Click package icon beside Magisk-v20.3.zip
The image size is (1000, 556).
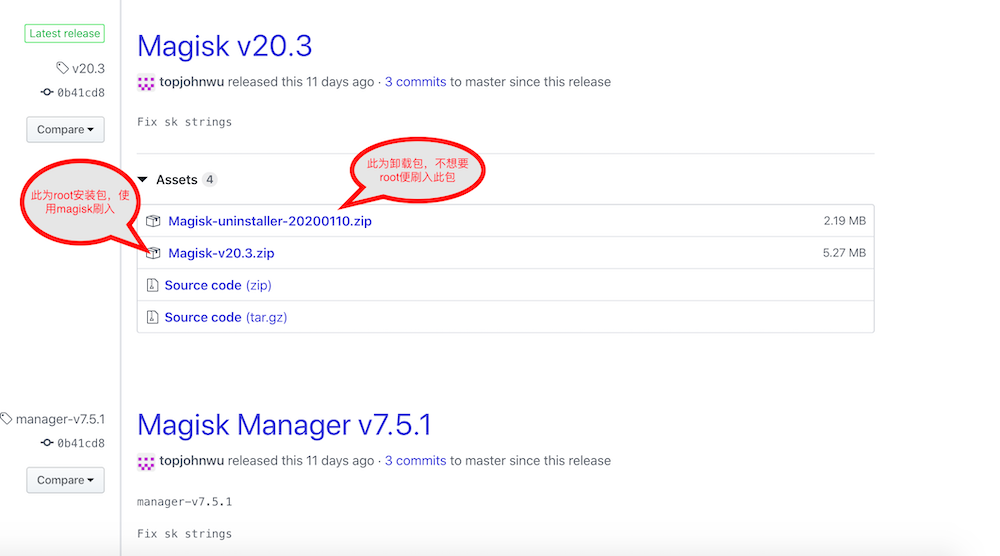[x=153, y=253]
